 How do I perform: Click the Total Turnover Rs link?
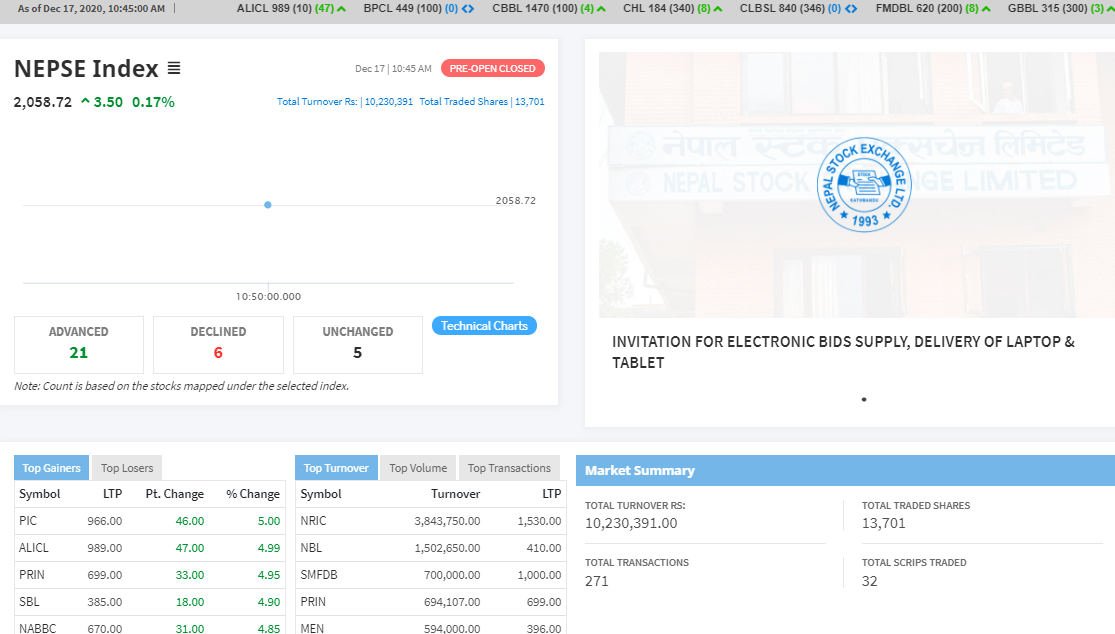click(x=345, y=102)
